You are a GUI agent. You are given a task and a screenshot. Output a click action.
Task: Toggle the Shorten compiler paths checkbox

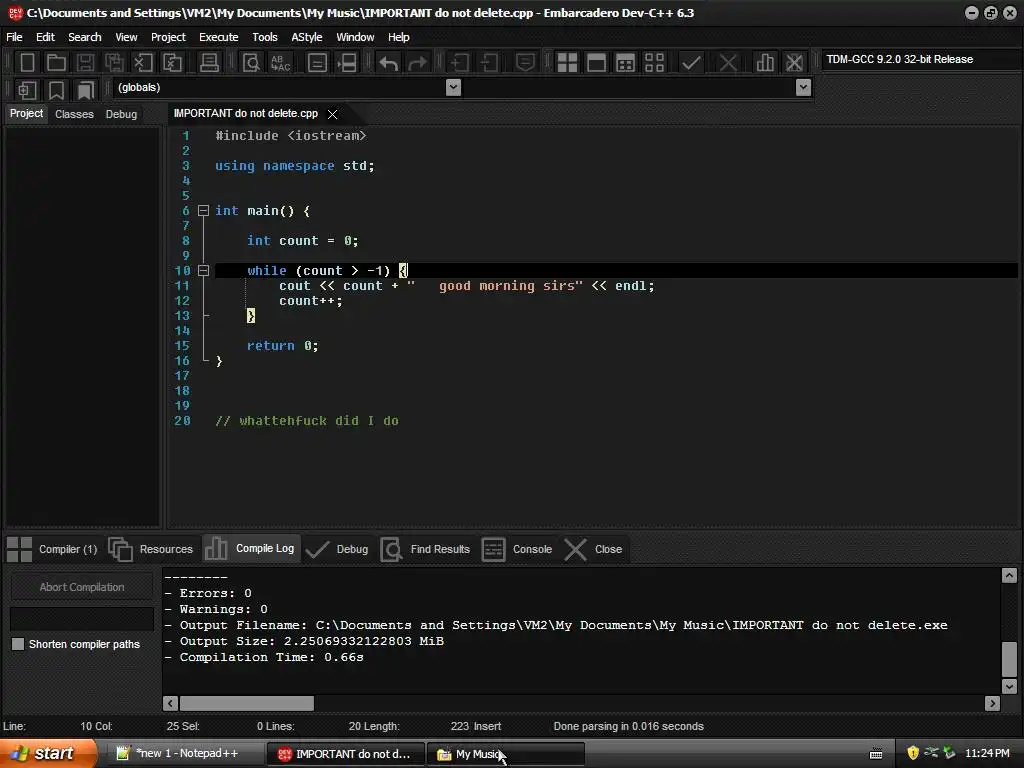pos(18,644)
